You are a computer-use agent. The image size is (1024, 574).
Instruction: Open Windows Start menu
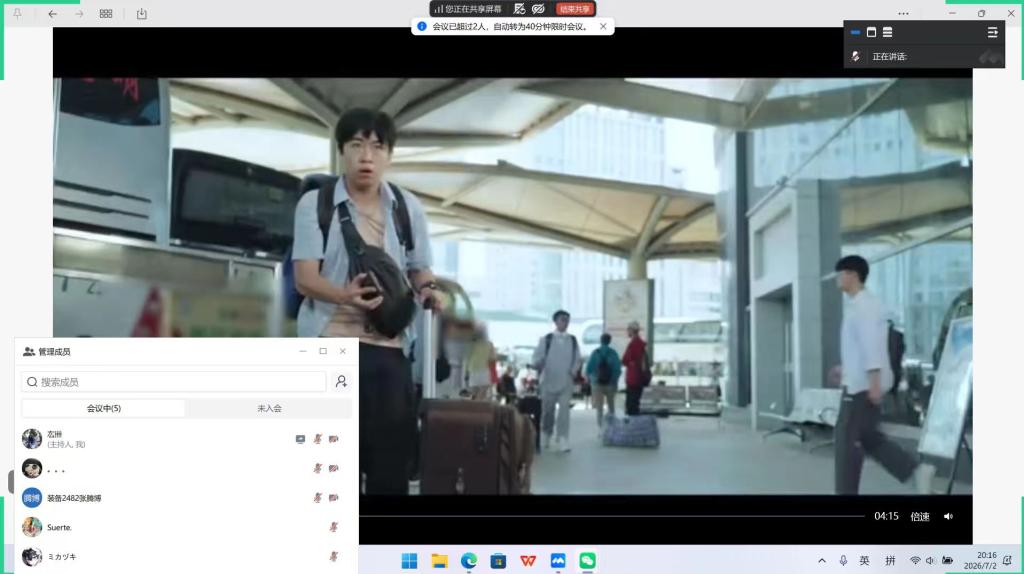tap(409, 560)
